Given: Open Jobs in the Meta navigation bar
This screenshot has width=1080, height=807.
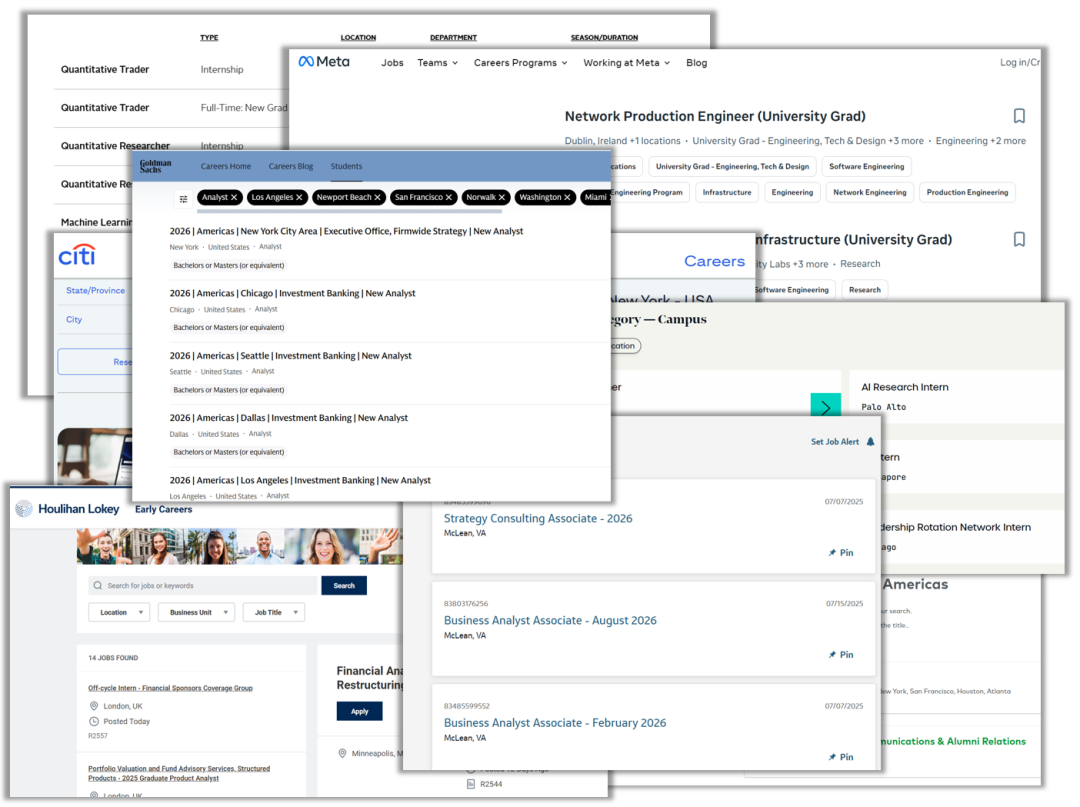Looking at the screenshot, I should pos(393,63).
